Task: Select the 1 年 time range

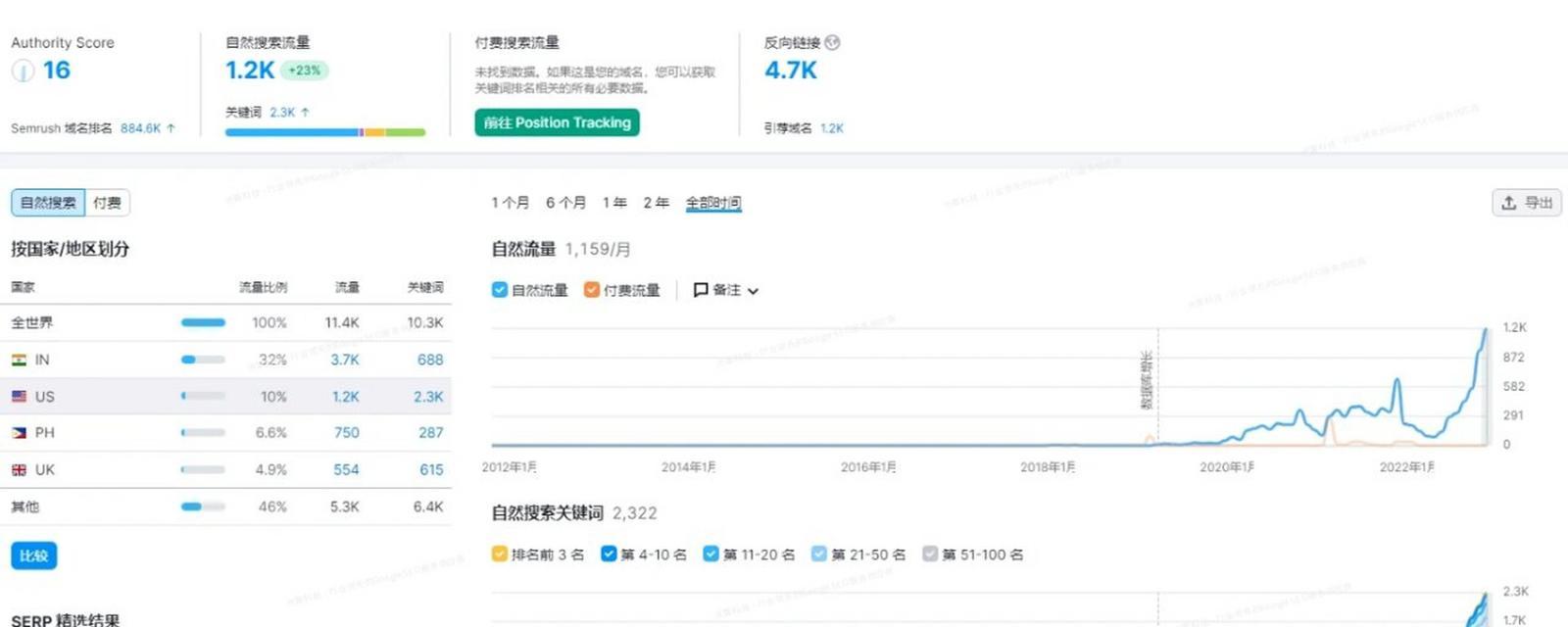Action: (614, 203)
